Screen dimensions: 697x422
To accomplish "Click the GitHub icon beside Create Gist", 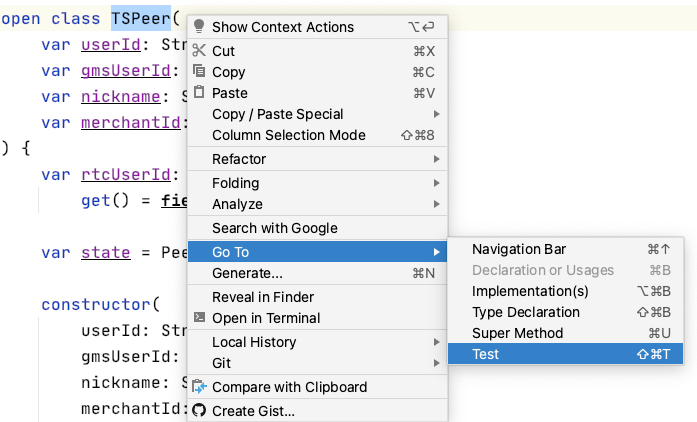I will (199, 411).
